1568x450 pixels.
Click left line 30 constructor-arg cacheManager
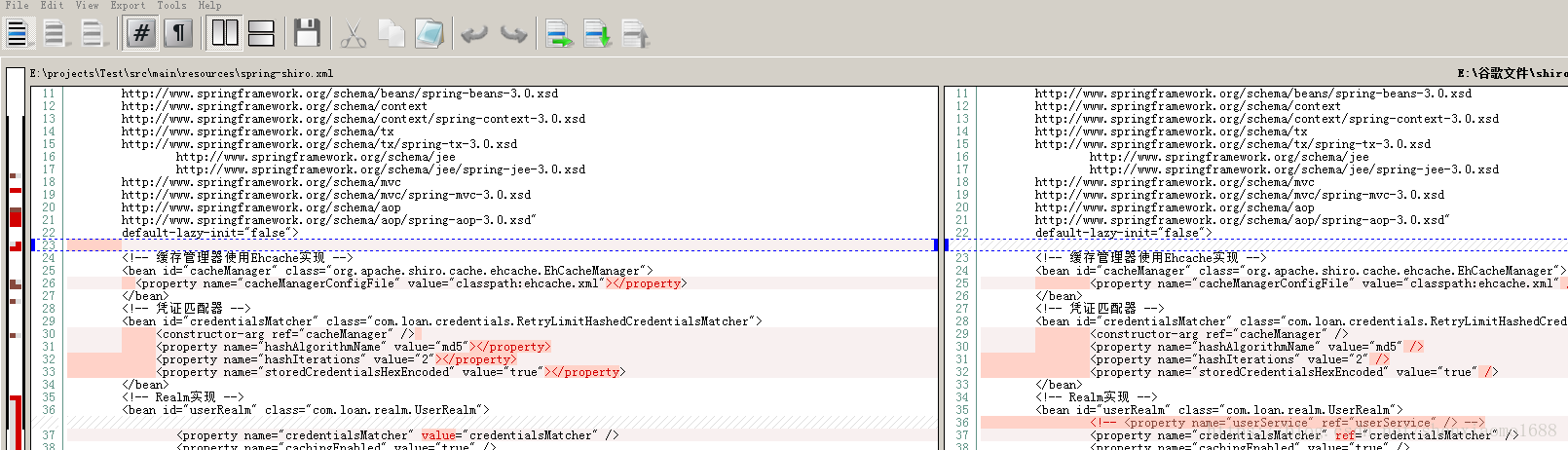click(285, 334)
